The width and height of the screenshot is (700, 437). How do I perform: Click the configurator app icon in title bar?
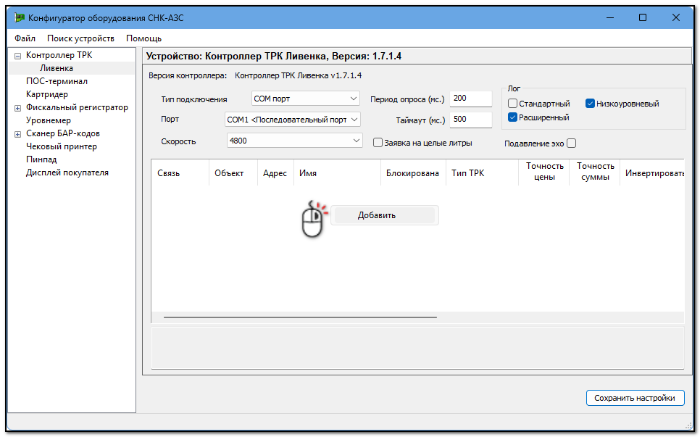tap(19, 18)
